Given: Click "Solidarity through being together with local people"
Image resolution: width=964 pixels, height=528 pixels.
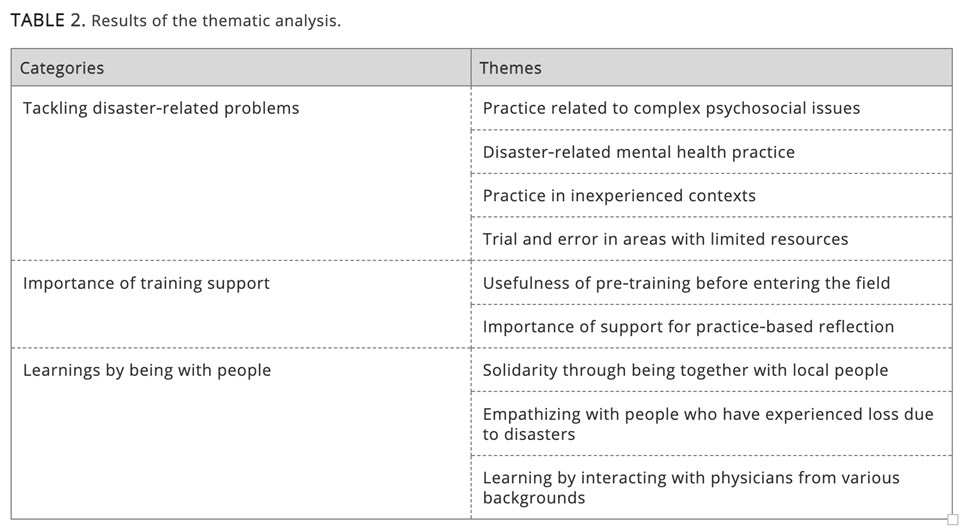Looking at the screenshot, I should coord(685,370).
